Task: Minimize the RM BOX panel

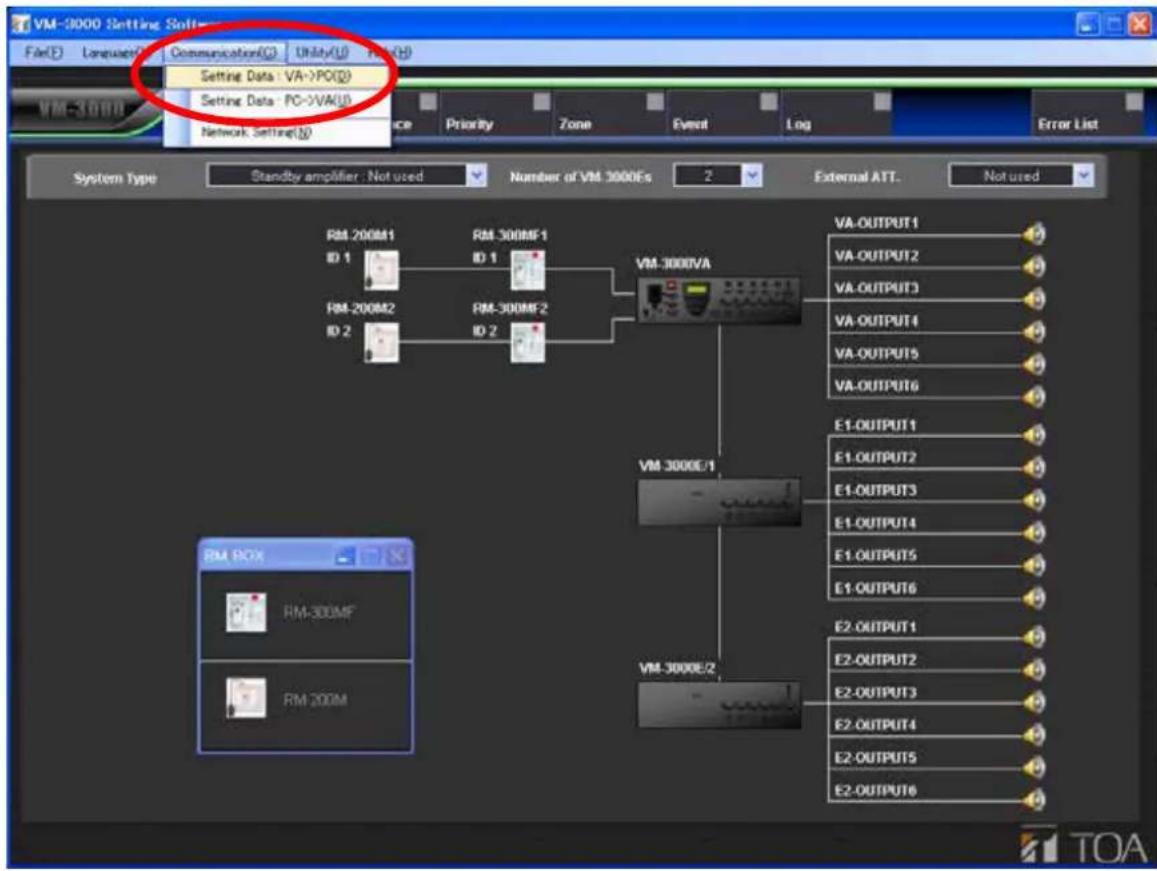Action: pyautogui.click(x=345, y=557)
